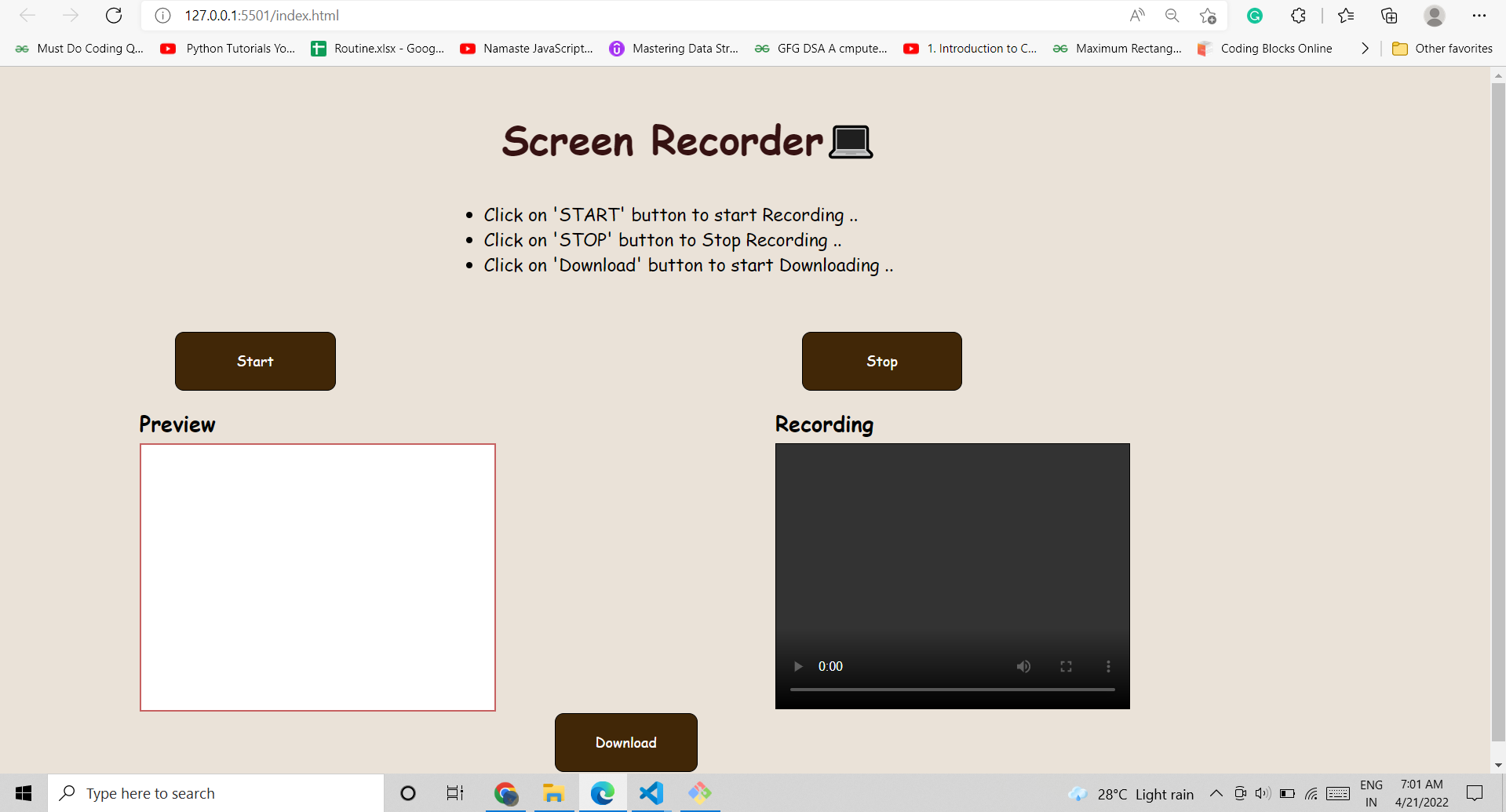Open the touch keyboard from the system tray

click(1338, 793)
